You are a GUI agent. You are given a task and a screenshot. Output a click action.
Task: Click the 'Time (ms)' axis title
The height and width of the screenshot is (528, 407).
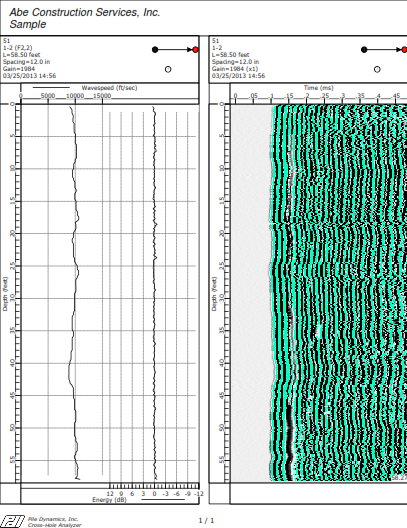318,88
